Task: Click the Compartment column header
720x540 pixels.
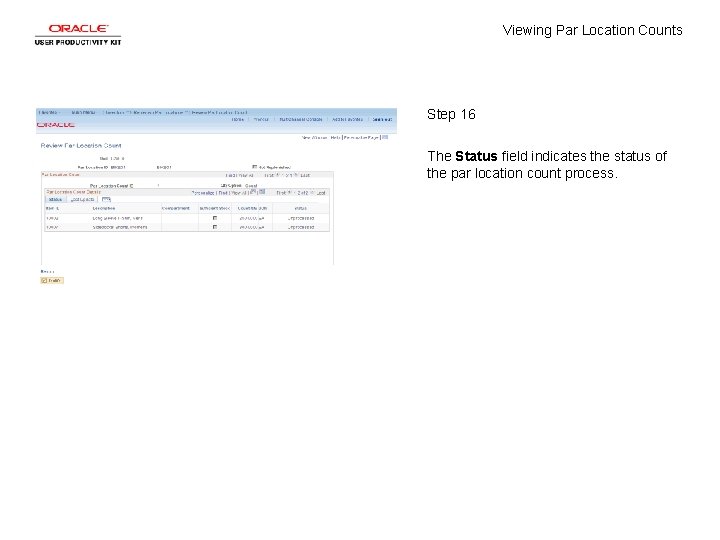Action: coord(176,208)
